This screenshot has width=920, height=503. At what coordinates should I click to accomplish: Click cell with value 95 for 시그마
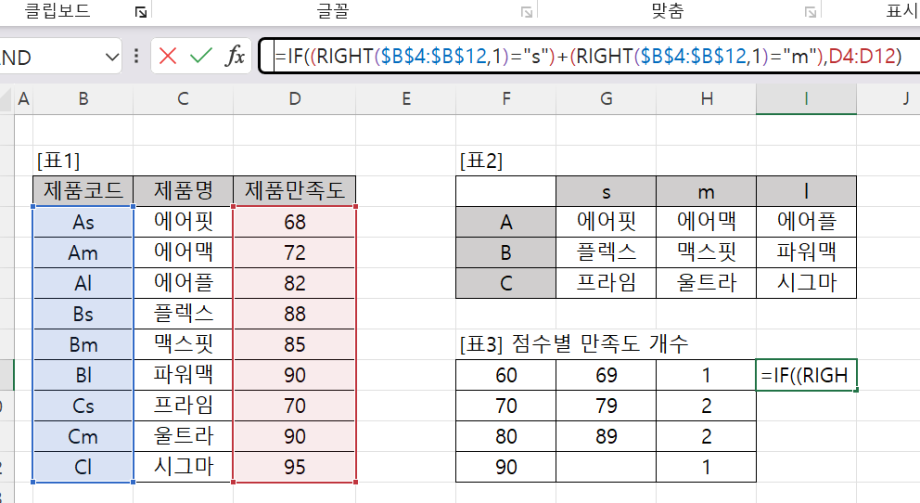pos(294,466)
